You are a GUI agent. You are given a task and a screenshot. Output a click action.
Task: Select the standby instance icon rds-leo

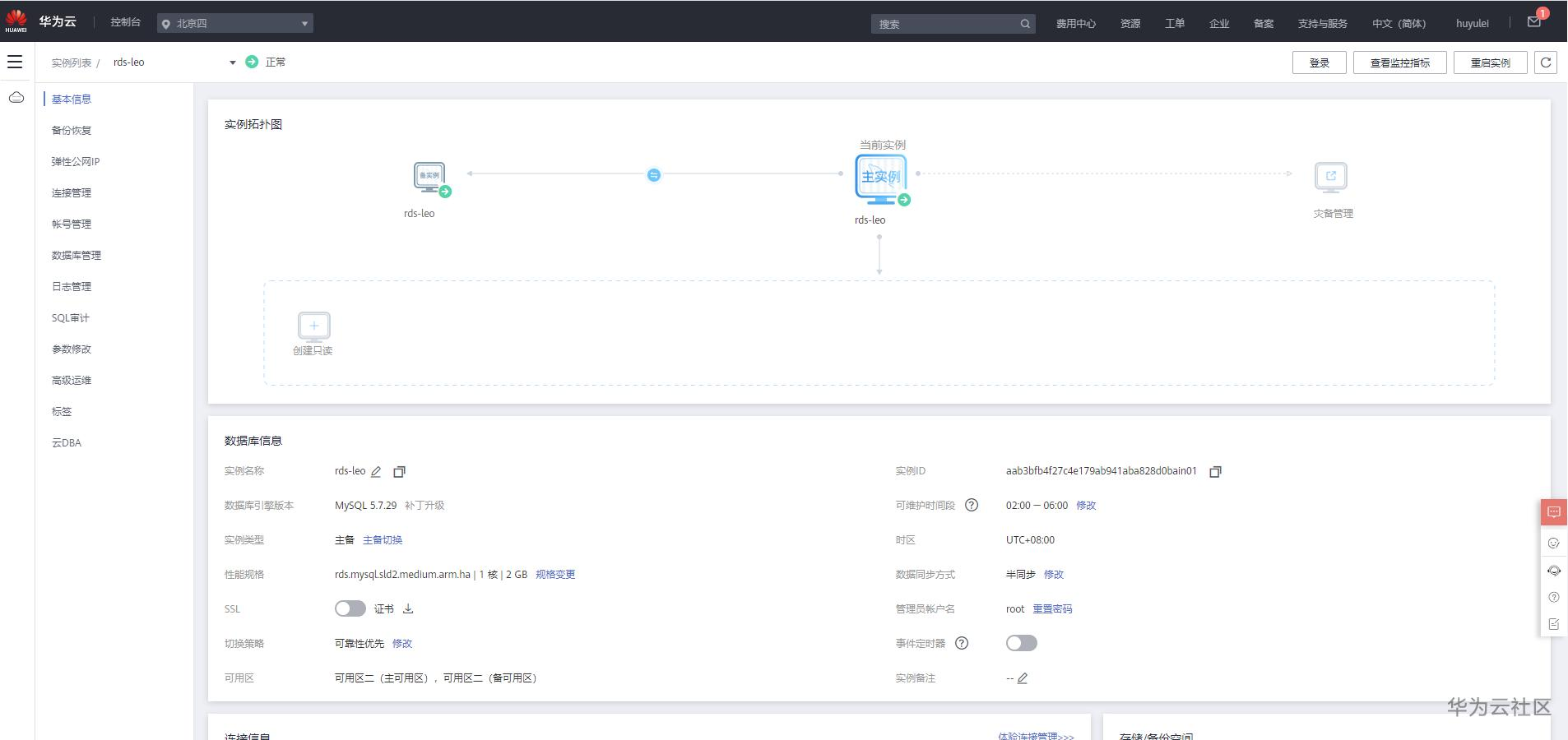click(431, 178)
